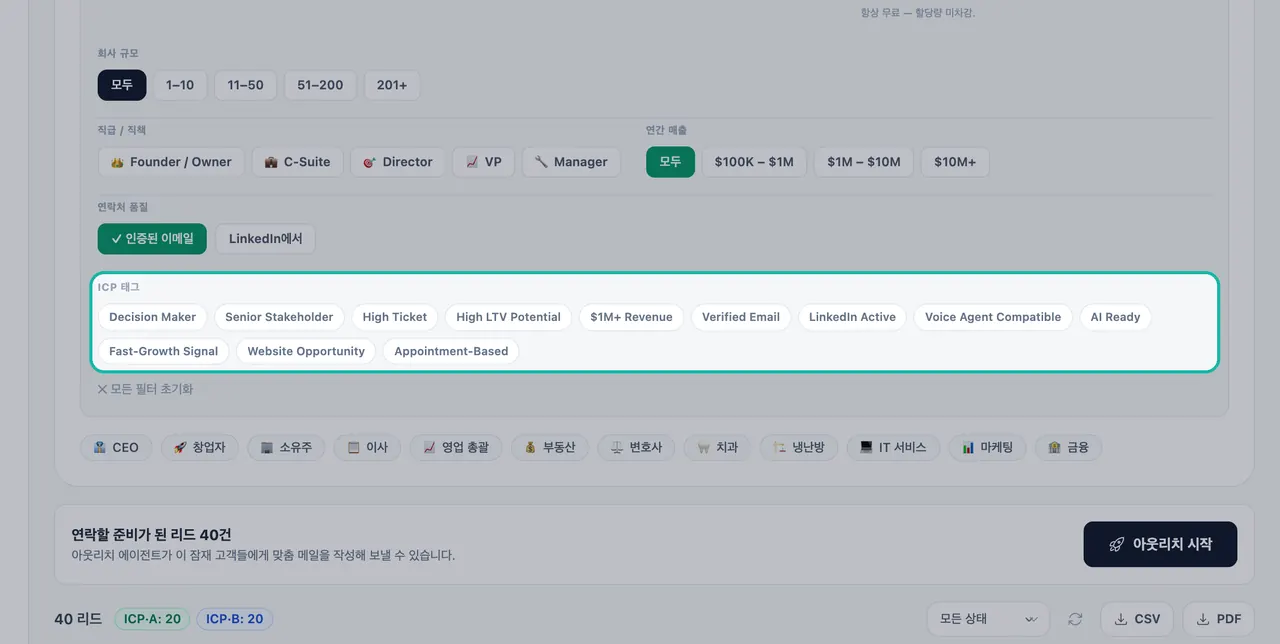Image resolution: width=1280 pixels, height=644 pixels.
Task: Add the $1M+ Revenue ICP tag
Action: pyautogui.click(x=631, y=317)
